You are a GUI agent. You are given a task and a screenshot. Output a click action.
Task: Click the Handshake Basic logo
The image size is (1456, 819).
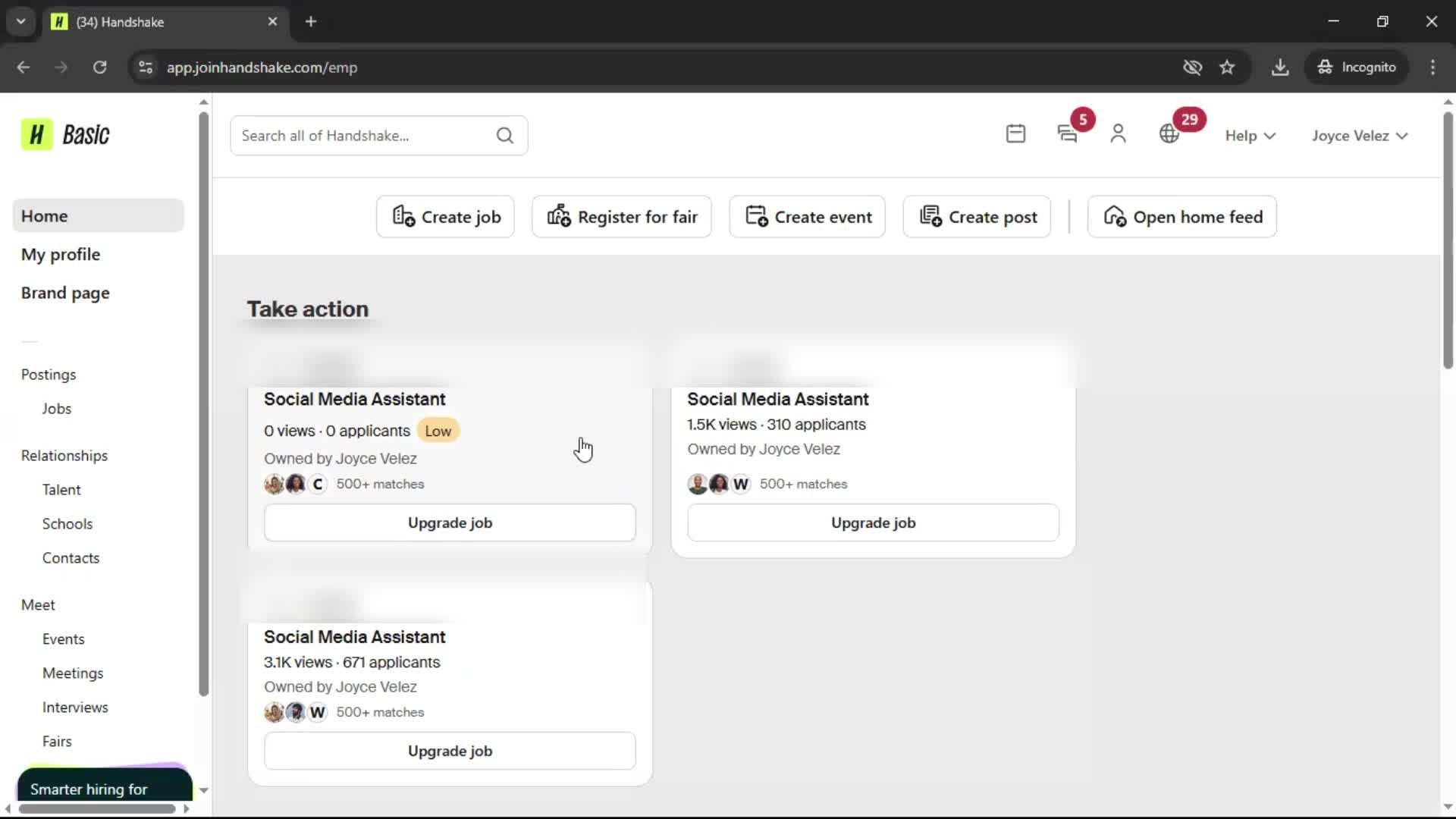pos(65,135)
